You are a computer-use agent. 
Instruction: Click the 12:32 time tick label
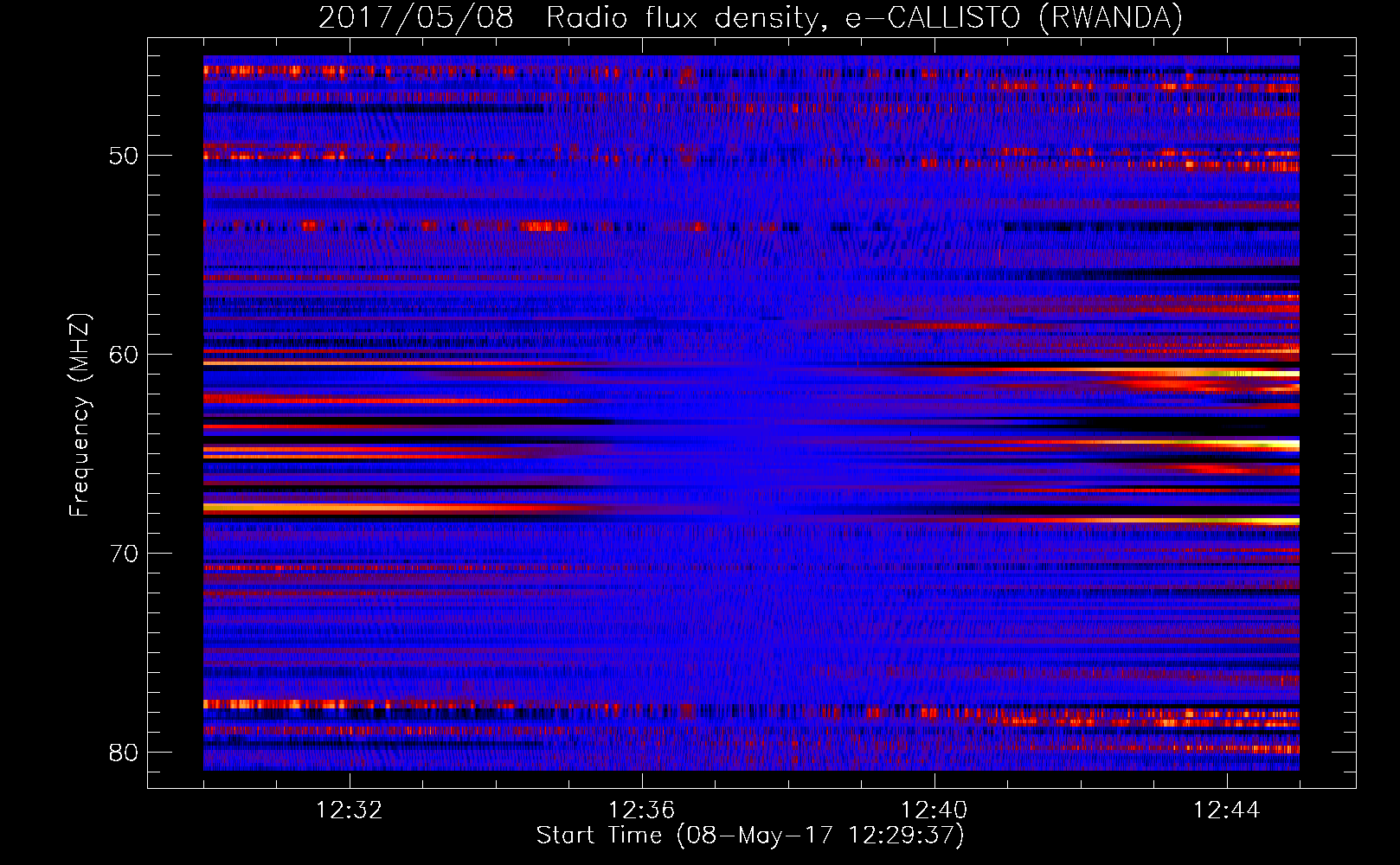coord(349,811)
